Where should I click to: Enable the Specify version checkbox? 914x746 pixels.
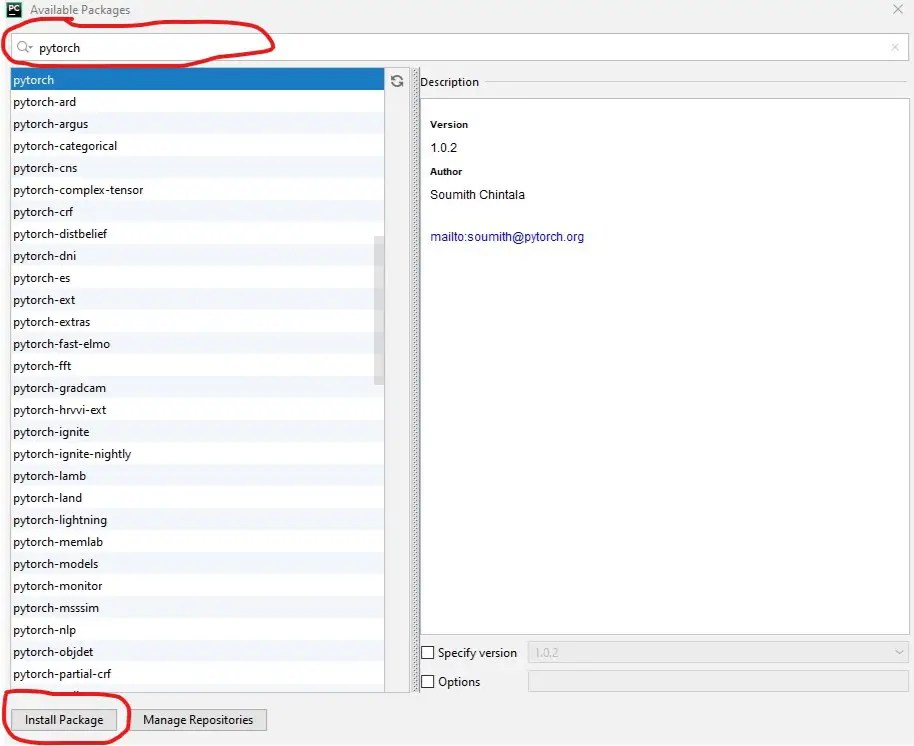point(428,653)
